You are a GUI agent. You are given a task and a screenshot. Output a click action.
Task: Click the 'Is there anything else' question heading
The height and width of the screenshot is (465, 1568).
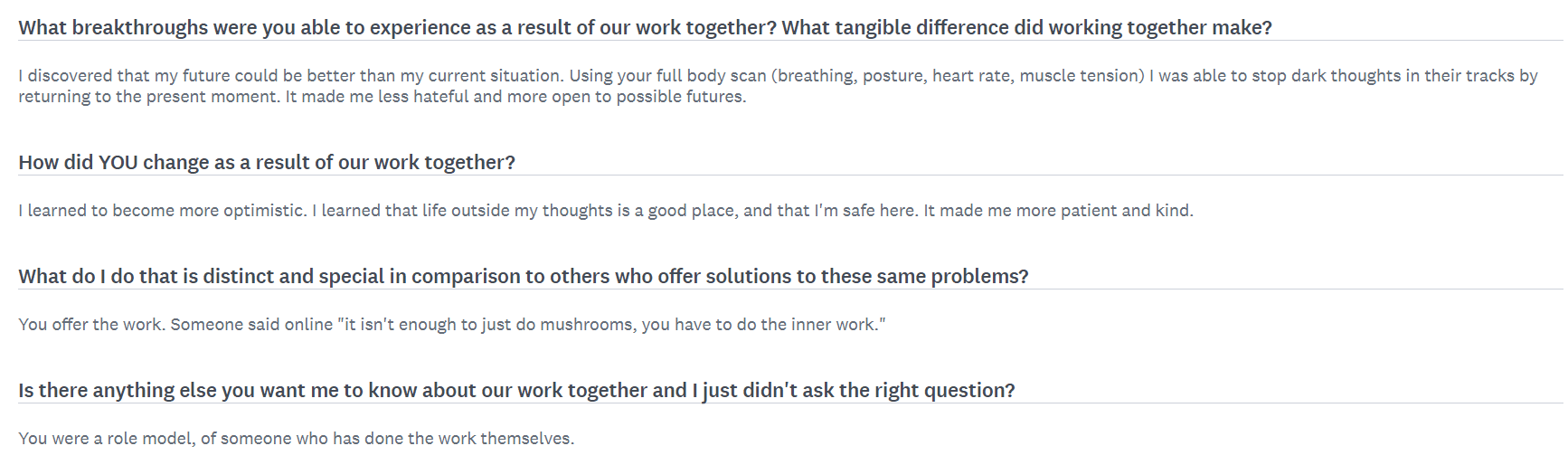point(516,391)
